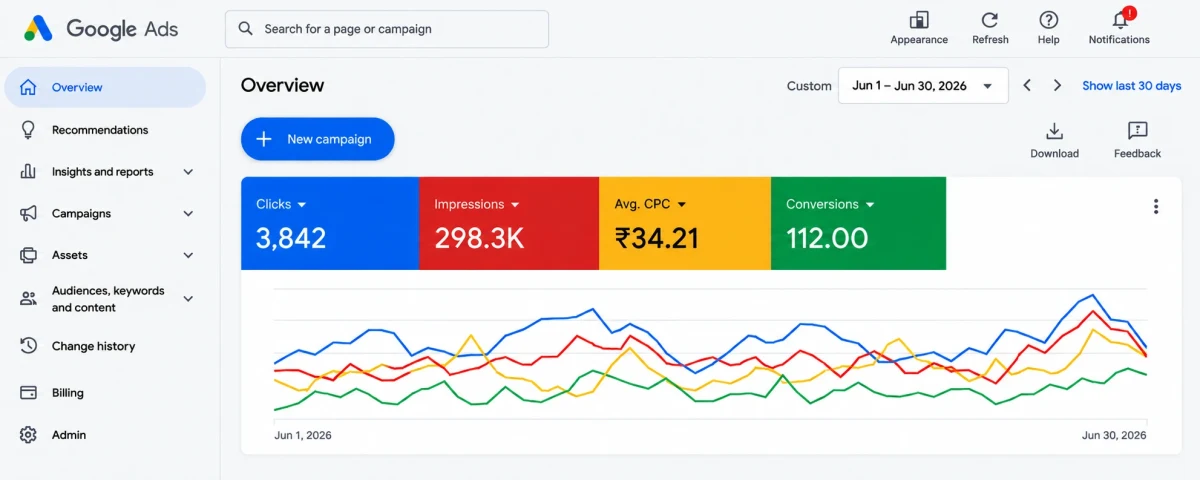Open the Help question mark icon
Viewport: 1200px width, 480px height.
(1048, 20)
